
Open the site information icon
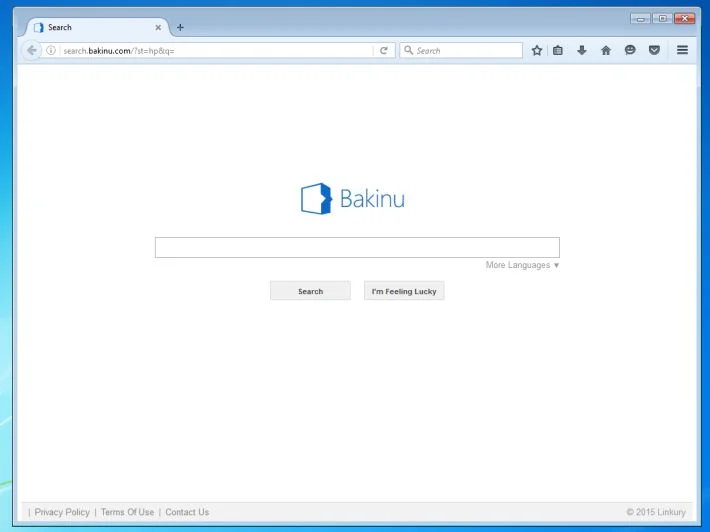click(x=51, y=50)
